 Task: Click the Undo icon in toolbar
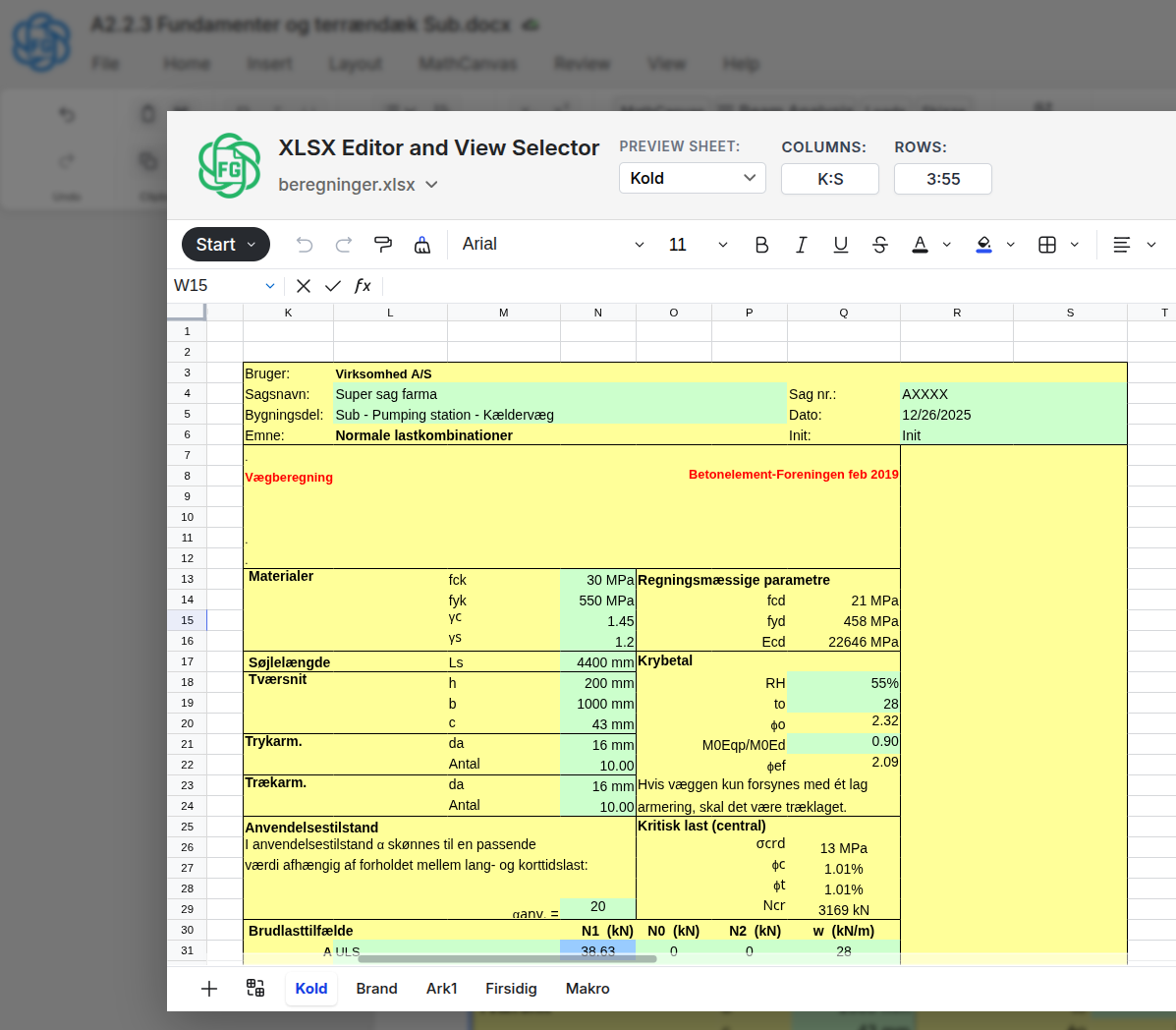click(305, 244)
